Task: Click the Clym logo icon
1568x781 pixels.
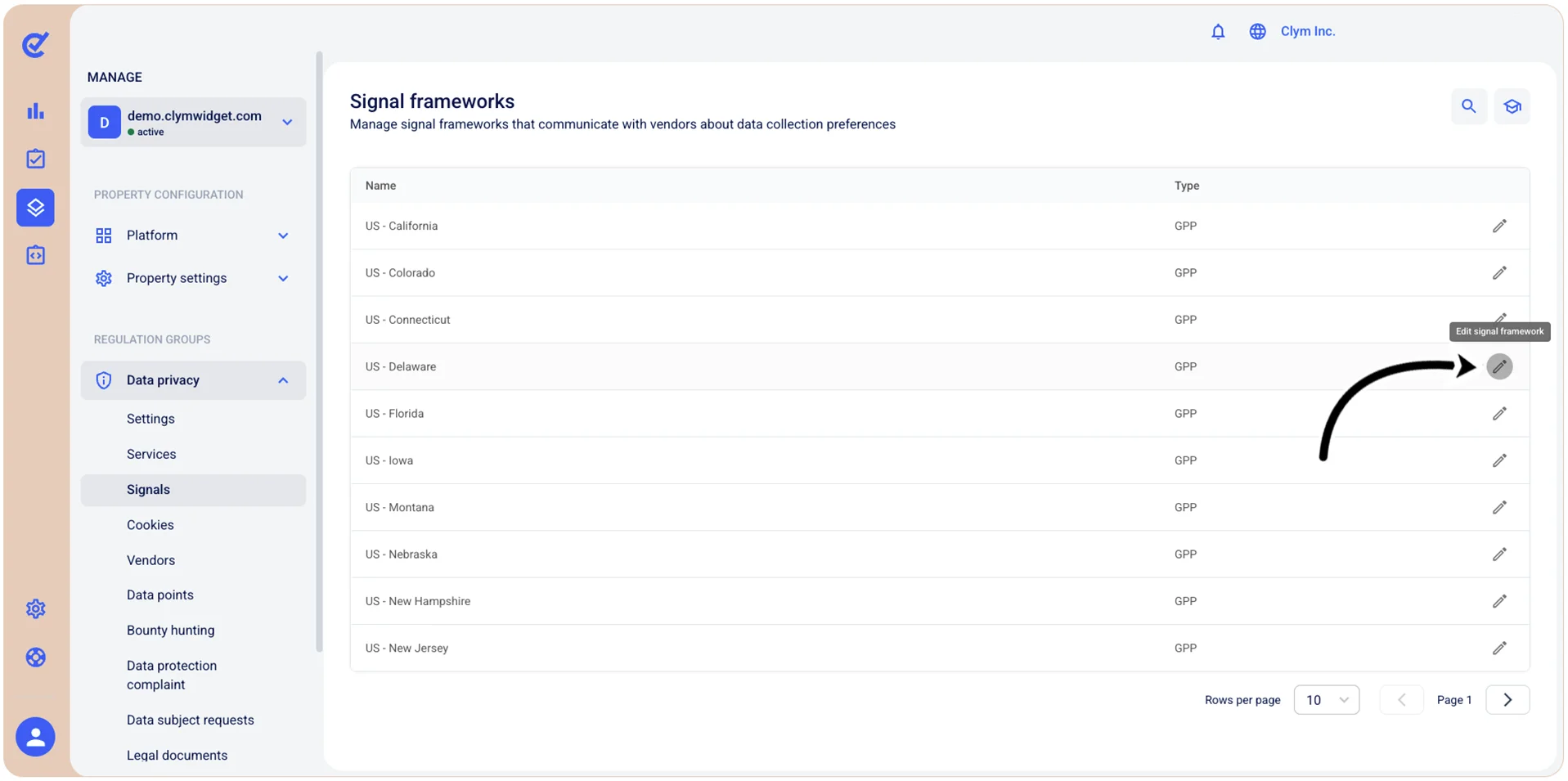Action: [35, 45]
